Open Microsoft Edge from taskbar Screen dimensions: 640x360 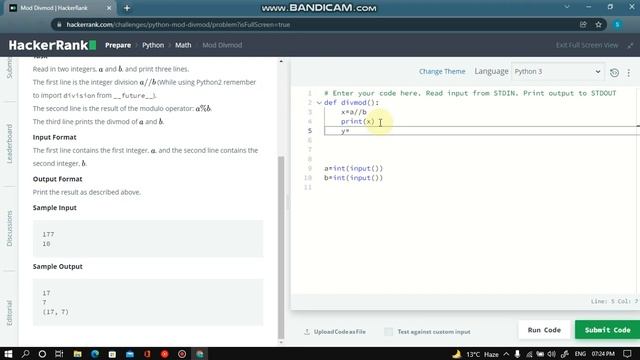[95, 354]
